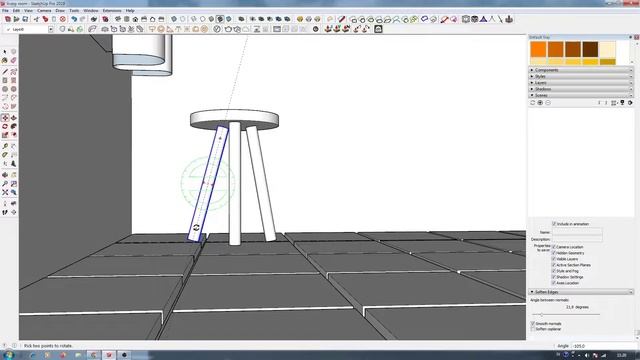Select the Orbit tool
Screen dimensions: 640x360
coord(5,175)
